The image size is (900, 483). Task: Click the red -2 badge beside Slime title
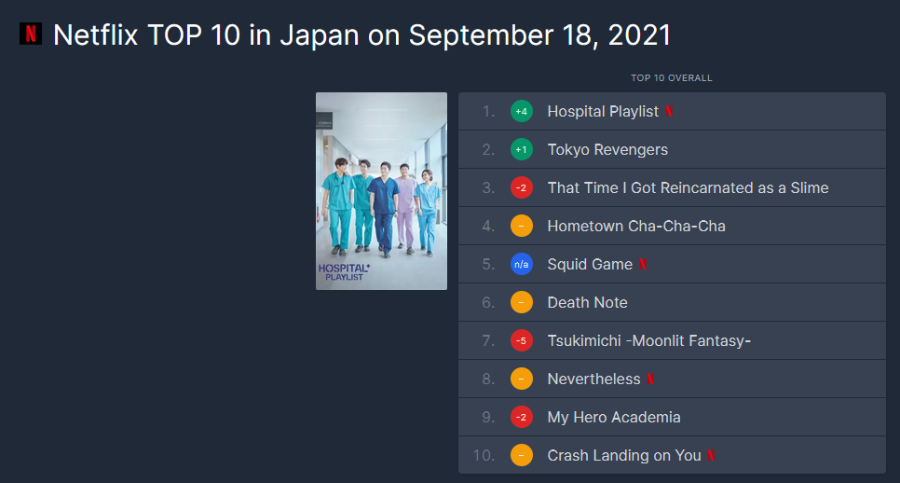pyautogui.click(x=521, y=188)
